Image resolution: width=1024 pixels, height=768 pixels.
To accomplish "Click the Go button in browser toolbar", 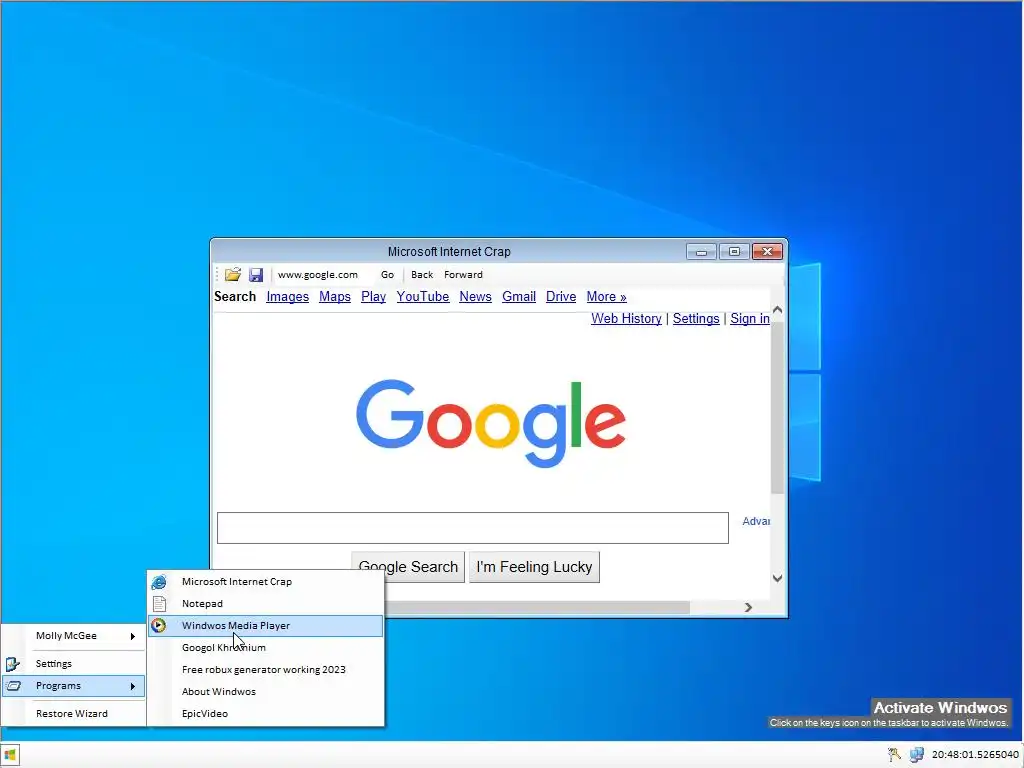I will coord(387,275).
